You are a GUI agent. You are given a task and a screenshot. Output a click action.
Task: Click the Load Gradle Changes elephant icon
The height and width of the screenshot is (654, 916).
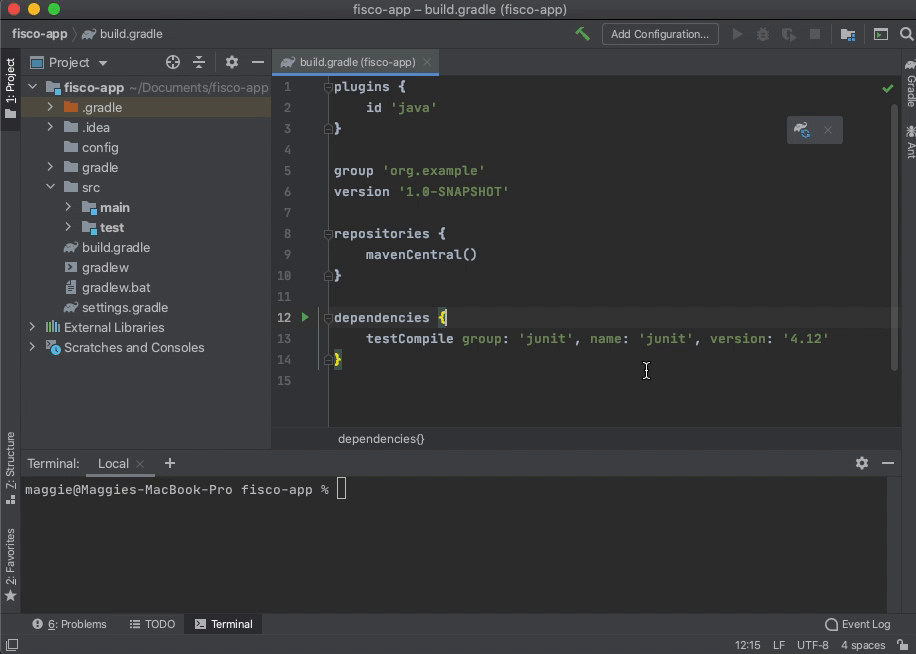pos(802,130)
